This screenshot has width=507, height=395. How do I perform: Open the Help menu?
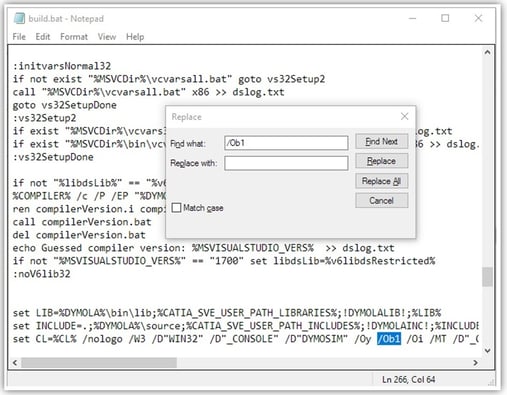point(135,37)
